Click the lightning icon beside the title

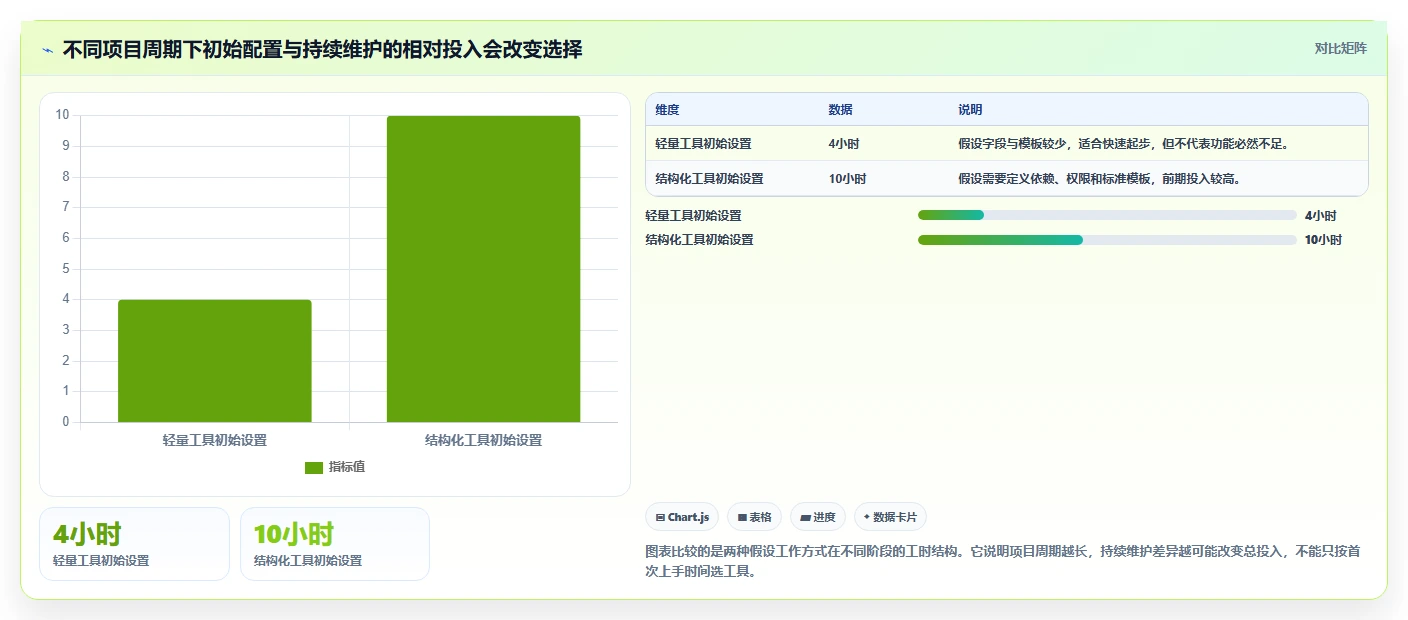(x=47, y=50)
